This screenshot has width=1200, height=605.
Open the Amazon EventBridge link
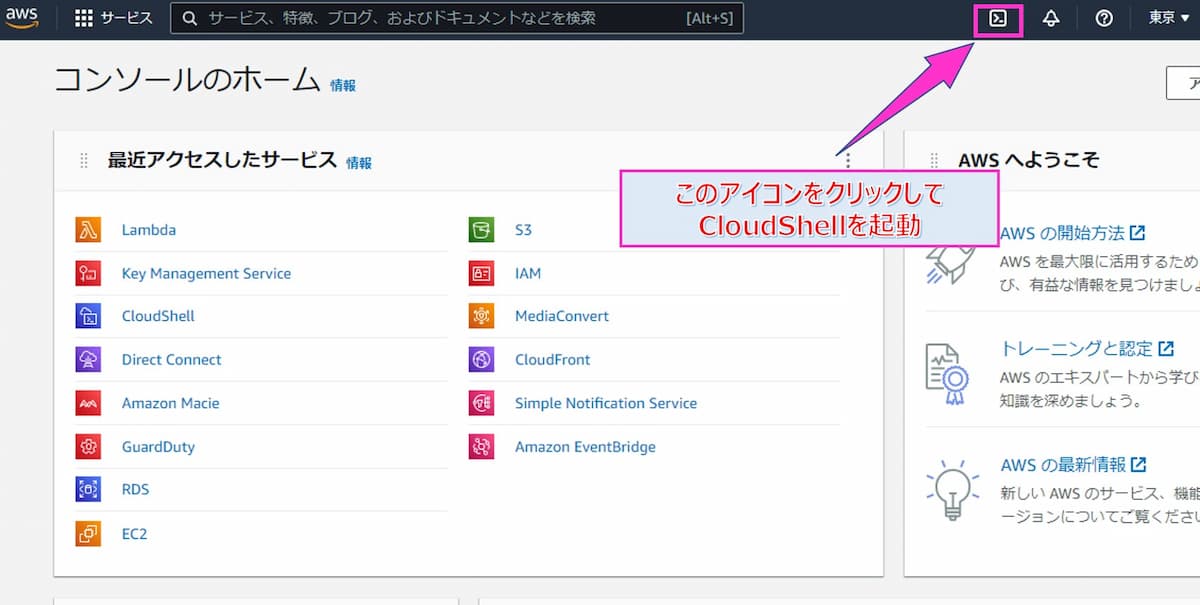585,447
